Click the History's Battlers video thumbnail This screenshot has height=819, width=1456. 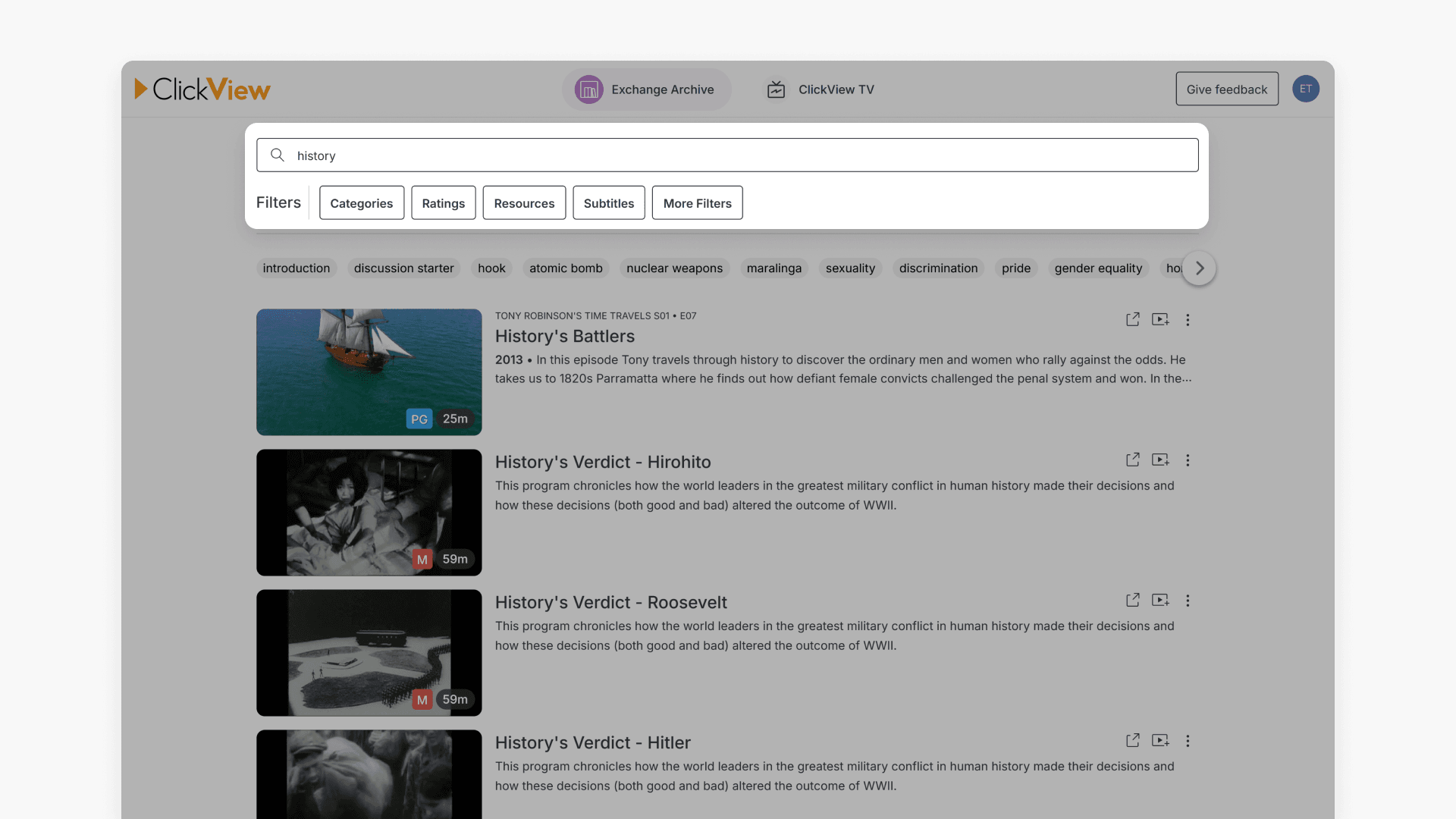(x=369, y=372)
